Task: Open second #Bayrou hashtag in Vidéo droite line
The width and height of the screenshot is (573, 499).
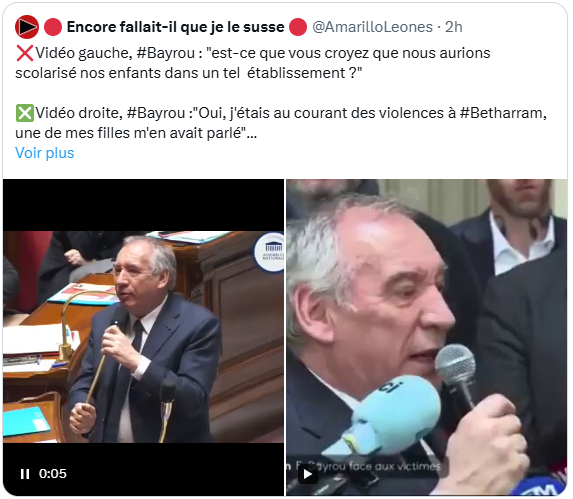Action: [156, 113]
